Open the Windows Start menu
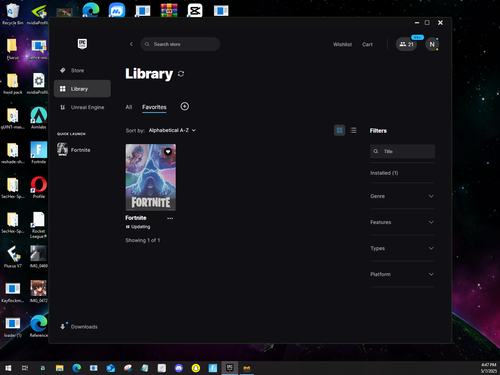The width and height of the screenshot is (500, 375). click(8, 368)
